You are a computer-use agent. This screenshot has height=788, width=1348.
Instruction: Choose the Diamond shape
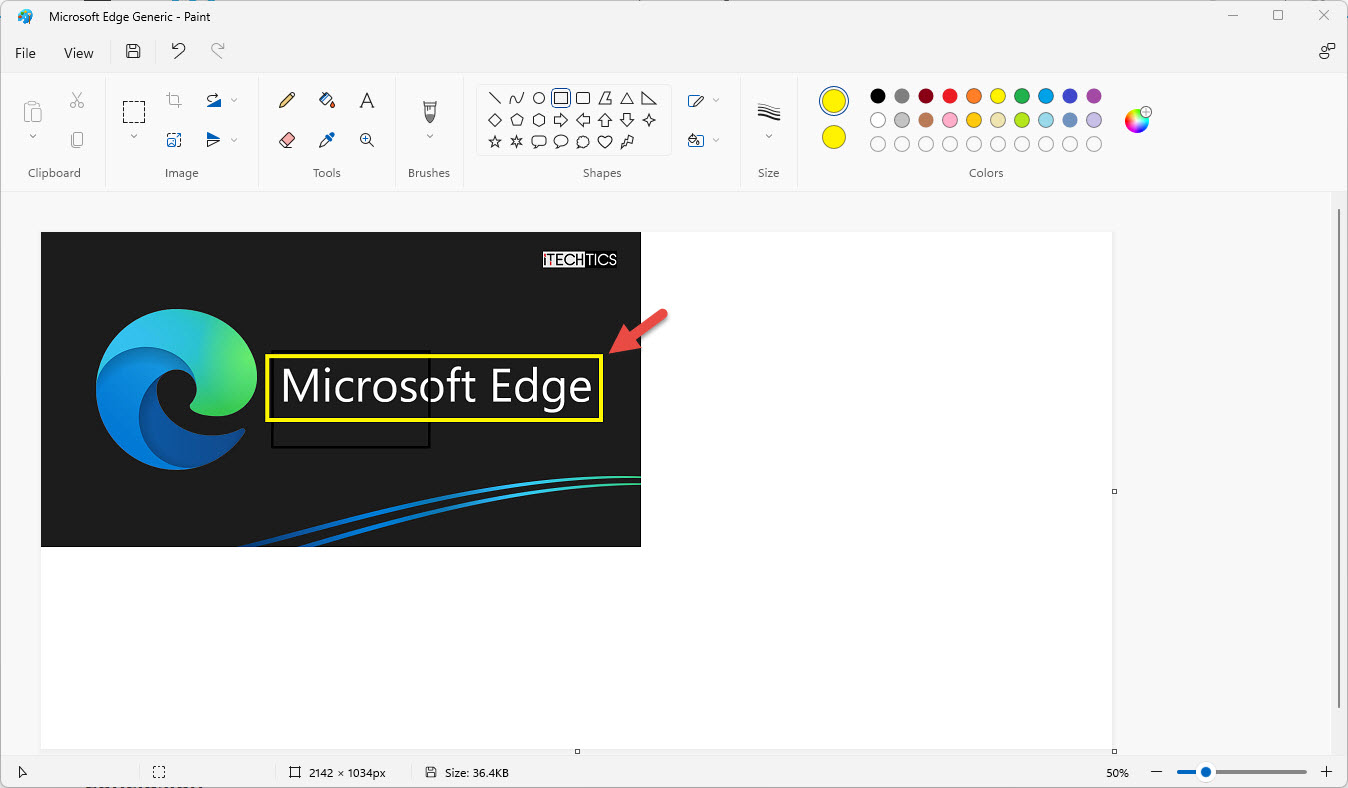click(495, 120)
